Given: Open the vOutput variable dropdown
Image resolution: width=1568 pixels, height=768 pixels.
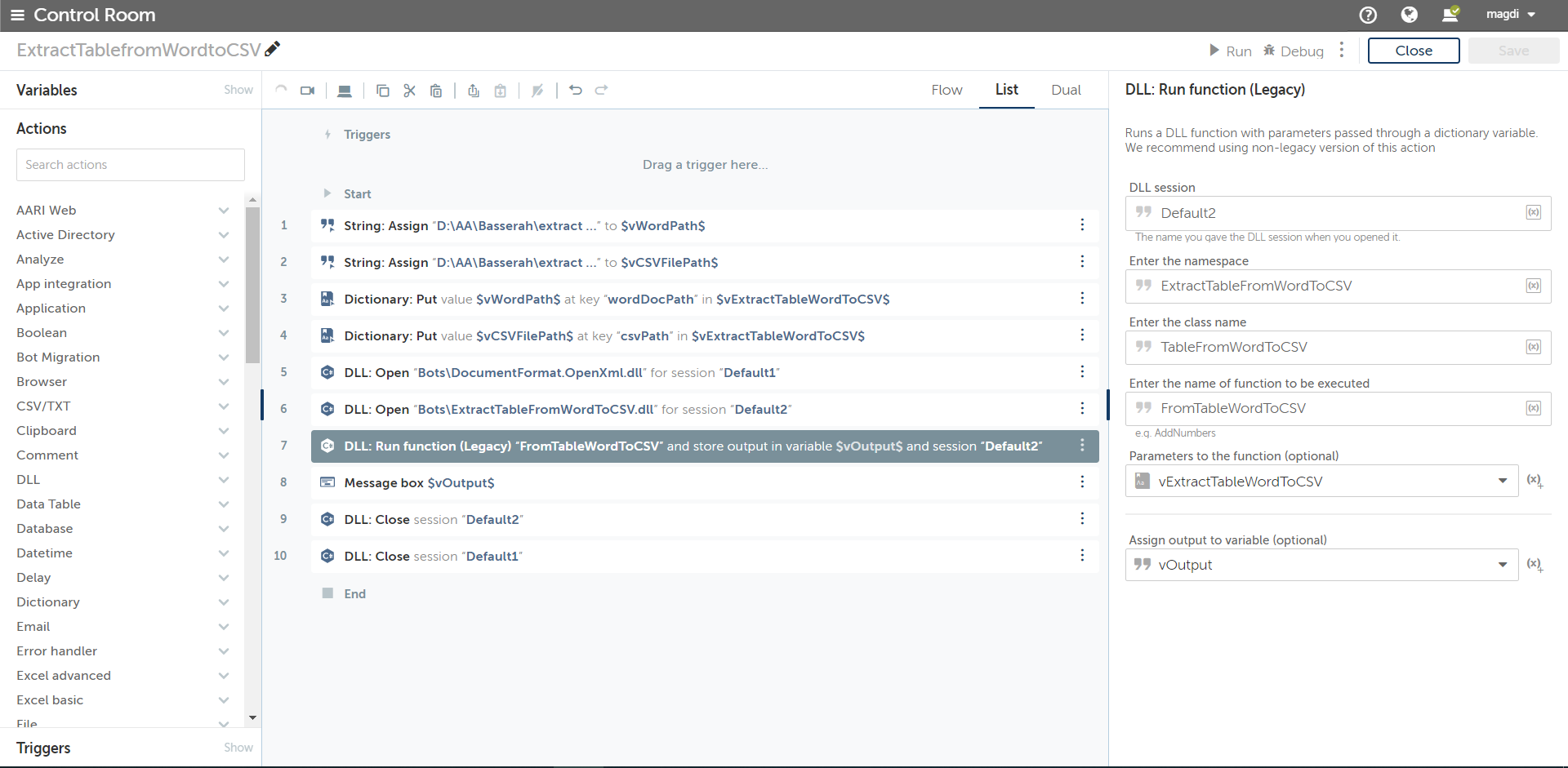Looking at the screenshot, I should point(1502,565).
